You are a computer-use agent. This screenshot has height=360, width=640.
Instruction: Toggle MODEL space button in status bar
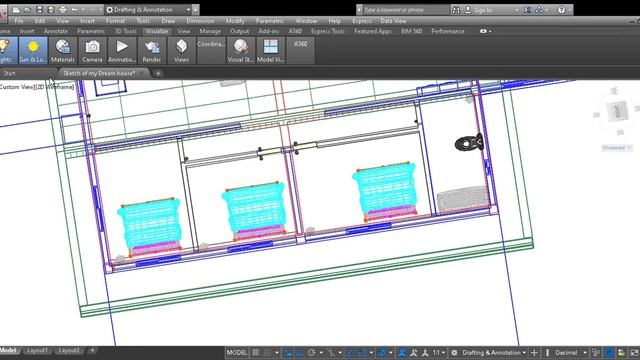tap(236, 353)
